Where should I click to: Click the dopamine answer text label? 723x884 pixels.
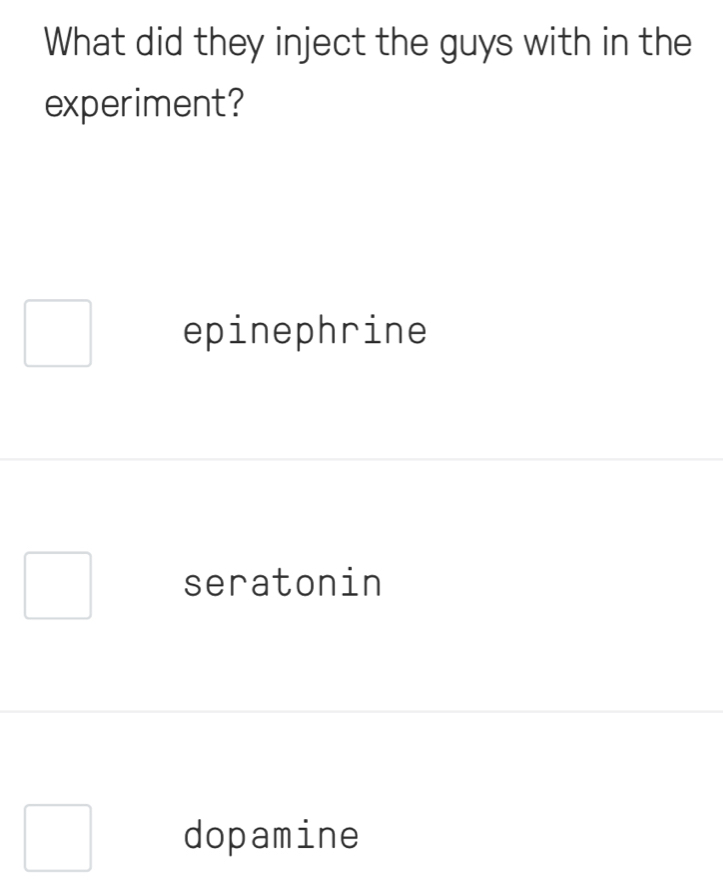tap(271, 835)
